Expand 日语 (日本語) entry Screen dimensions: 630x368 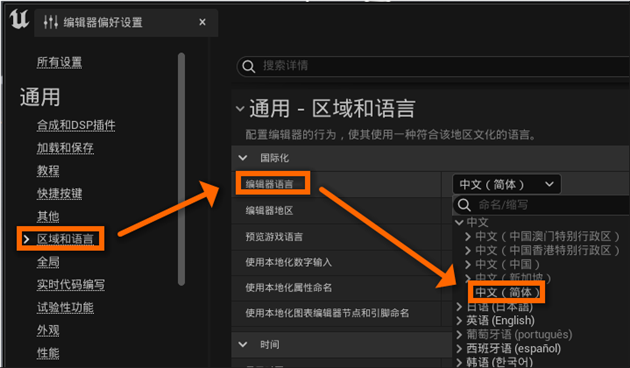coord(459,307)
